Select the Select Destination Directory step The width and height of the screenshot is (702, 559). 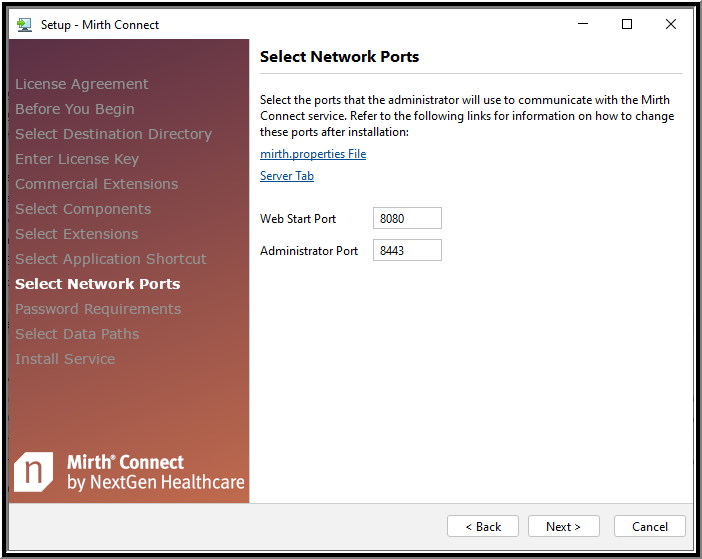[x=113, y=134]
